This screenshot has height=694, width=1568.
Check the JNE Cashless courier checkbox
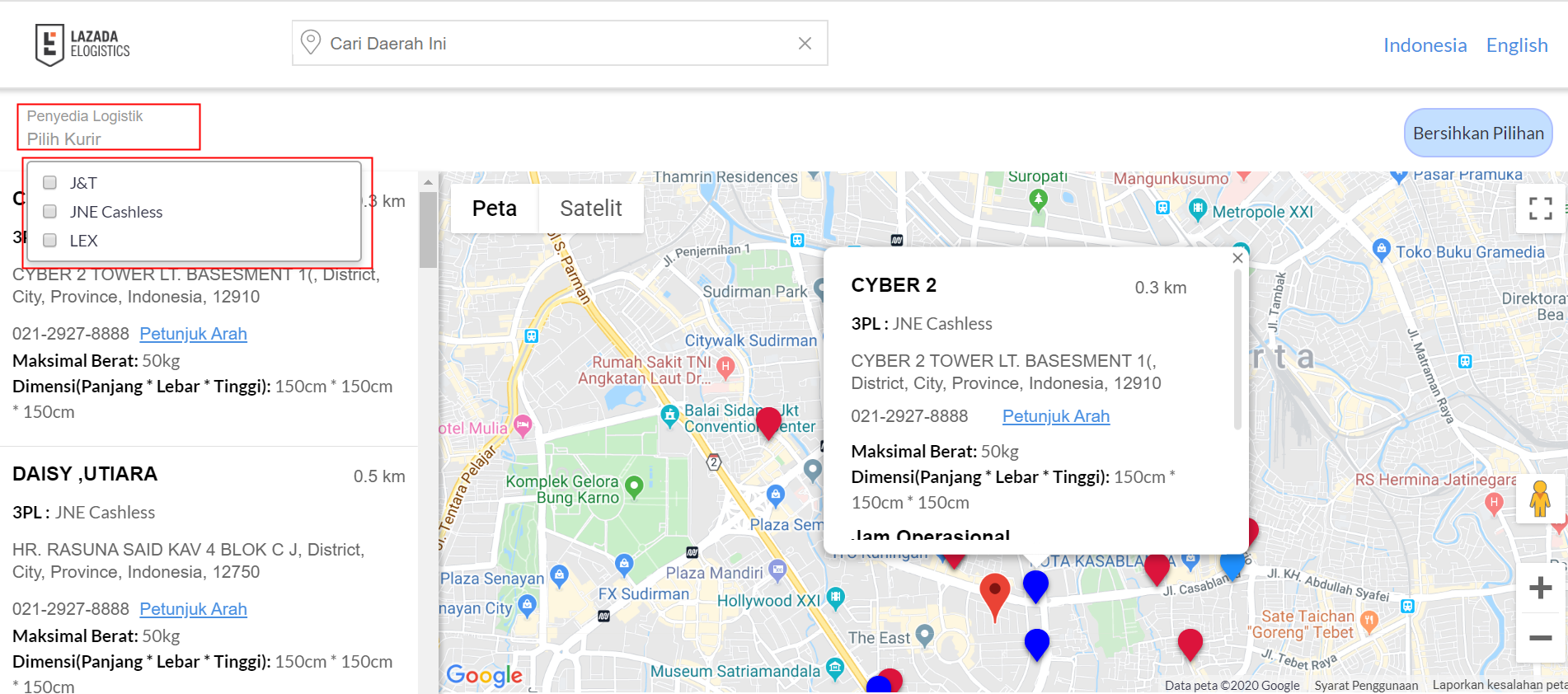[x=50, y=211]
